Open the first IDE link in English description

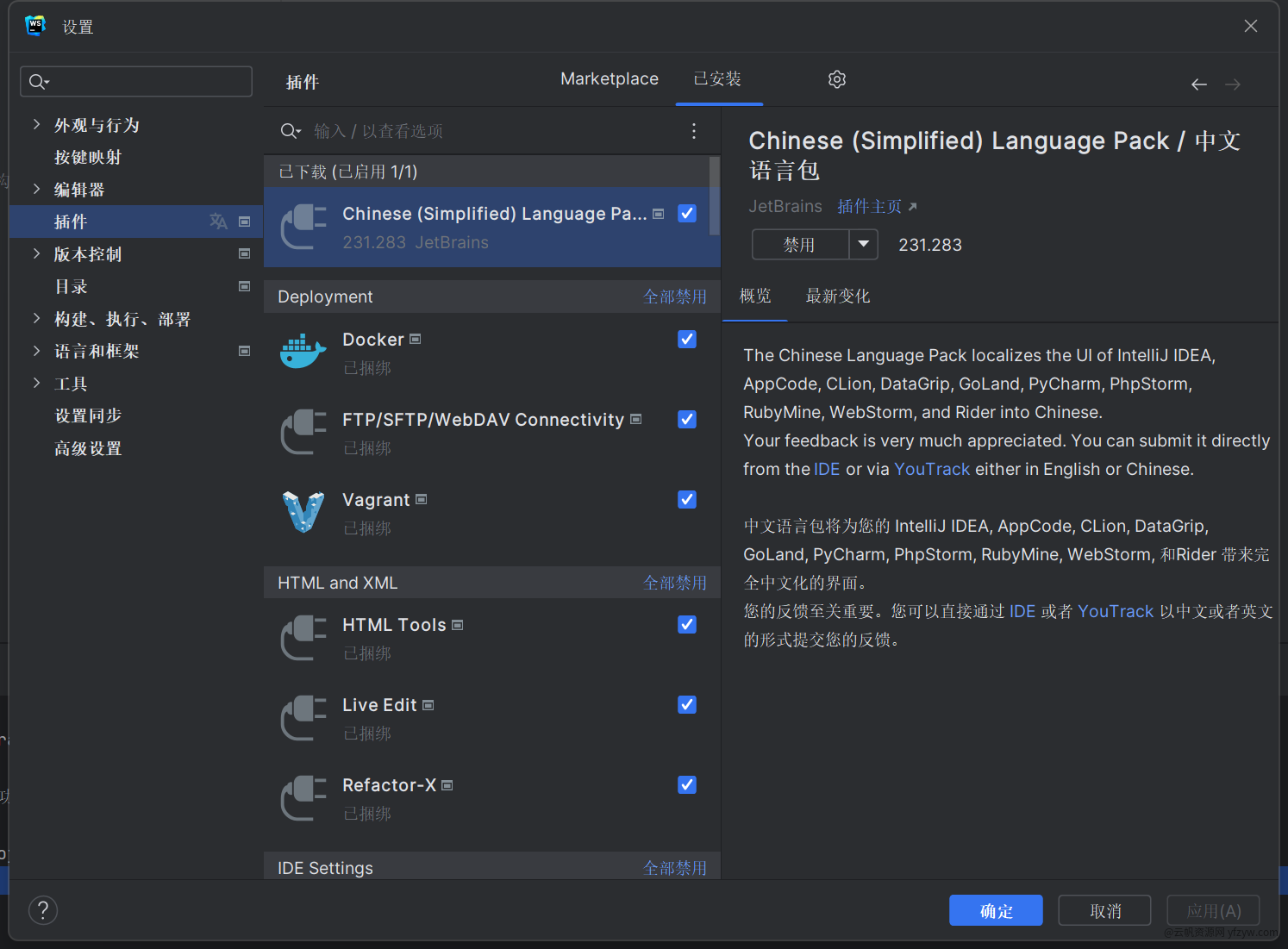point(827,469)
